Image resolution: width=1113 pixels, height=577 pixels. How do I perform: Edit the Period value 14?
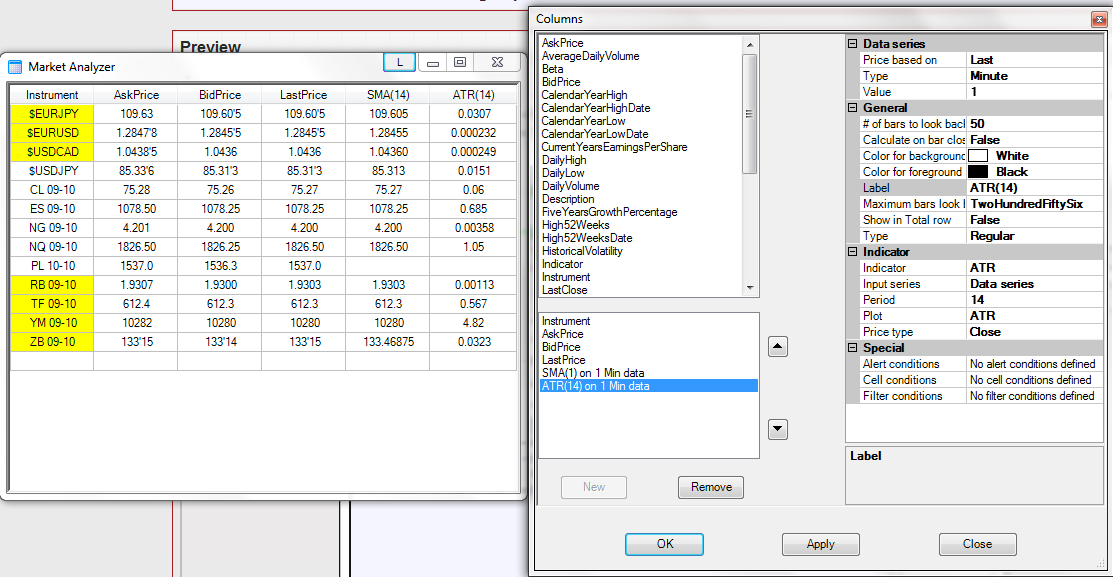click(1035, 300)
